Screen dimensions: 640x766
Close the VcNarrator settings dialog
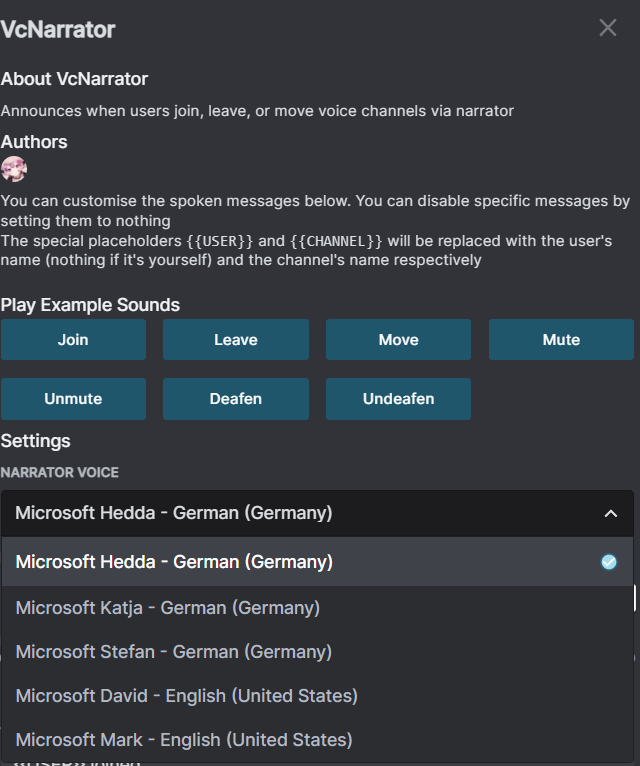pos(608,28)
